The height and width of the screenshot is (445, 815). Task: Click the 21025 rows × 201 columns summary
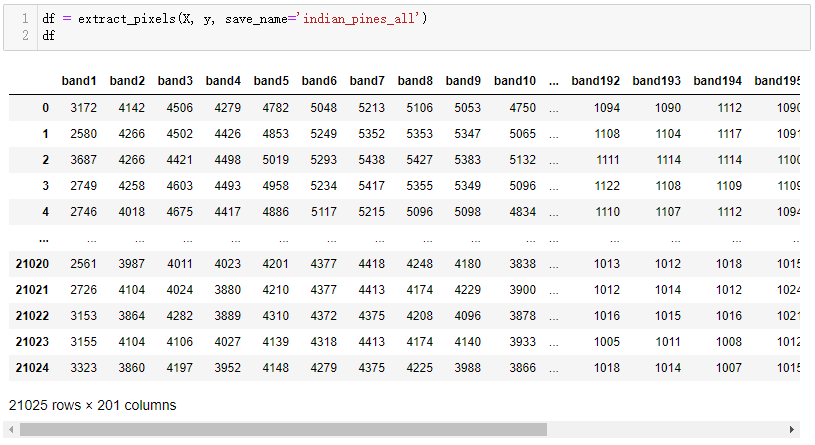[93, 405]
